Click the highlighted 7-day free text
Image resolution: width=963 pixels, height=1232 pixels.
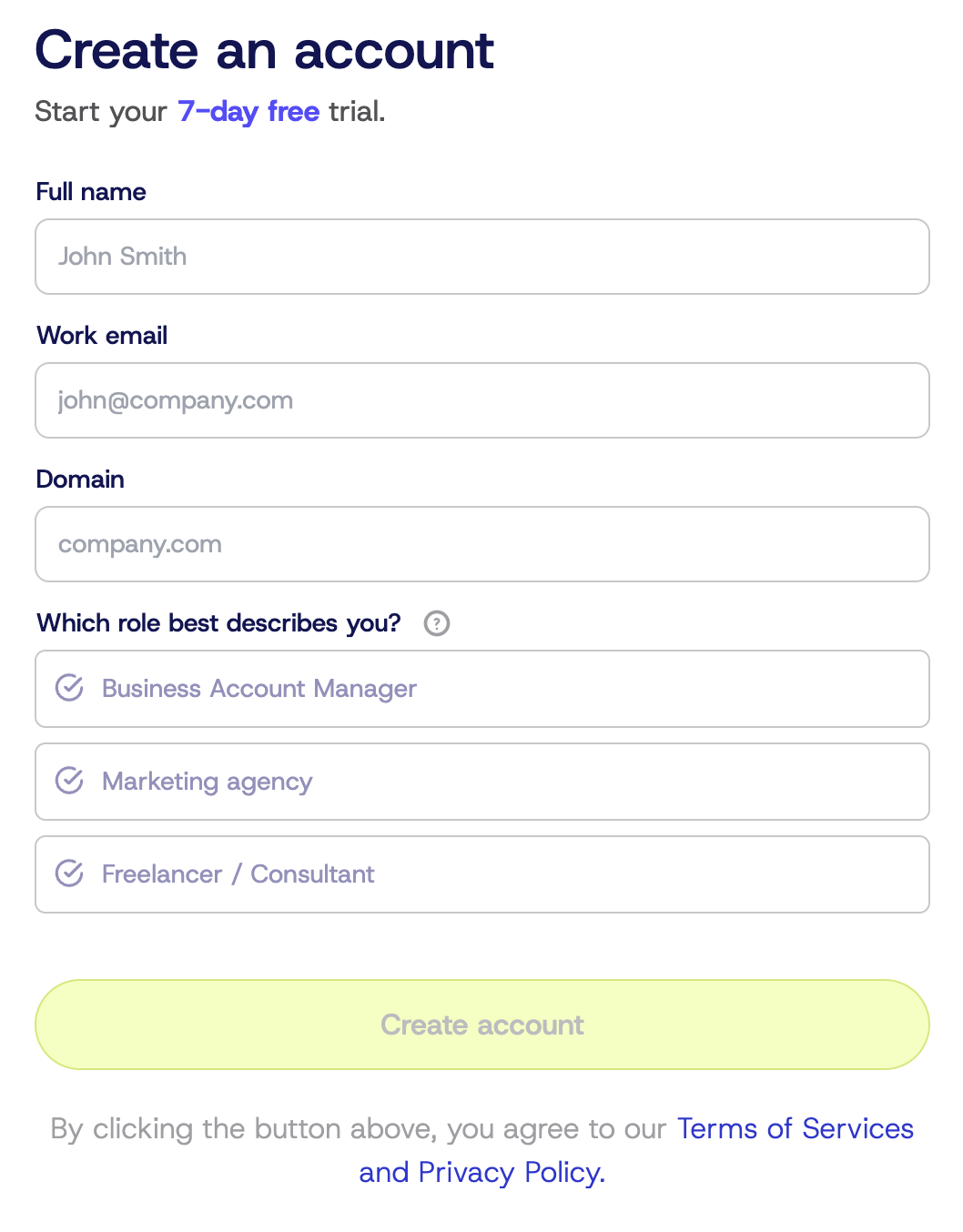[248, 111]
